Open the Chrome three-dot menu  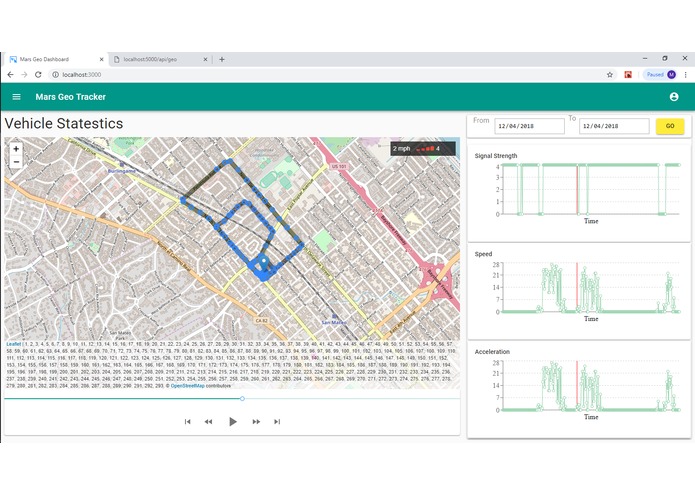click(685, 74)
